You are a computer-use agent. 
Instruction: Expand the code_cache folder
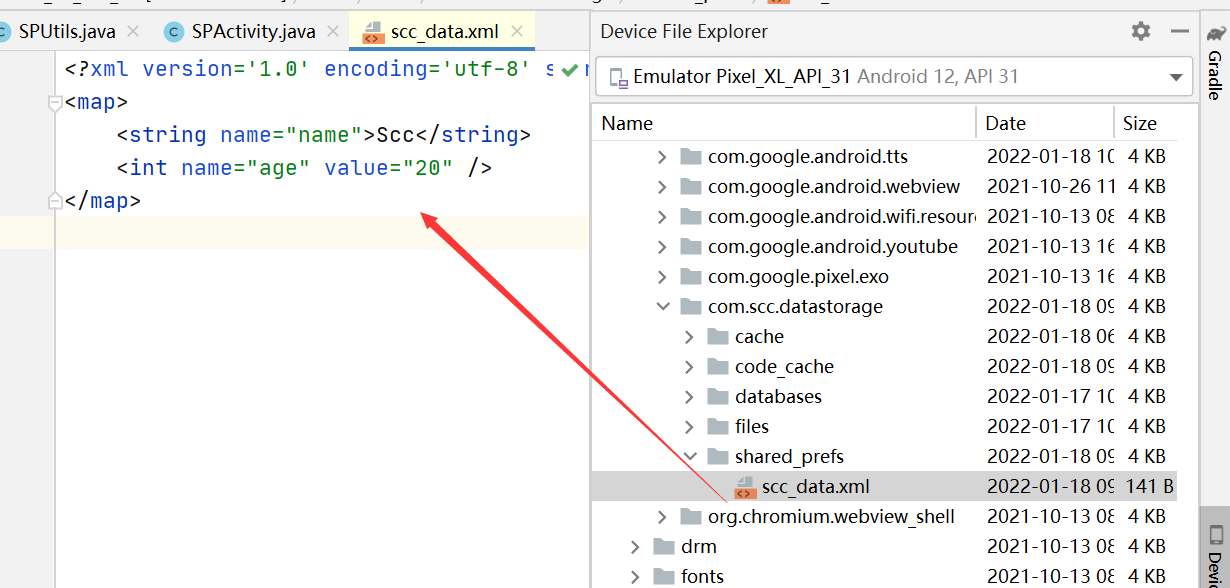click(689, 367)
